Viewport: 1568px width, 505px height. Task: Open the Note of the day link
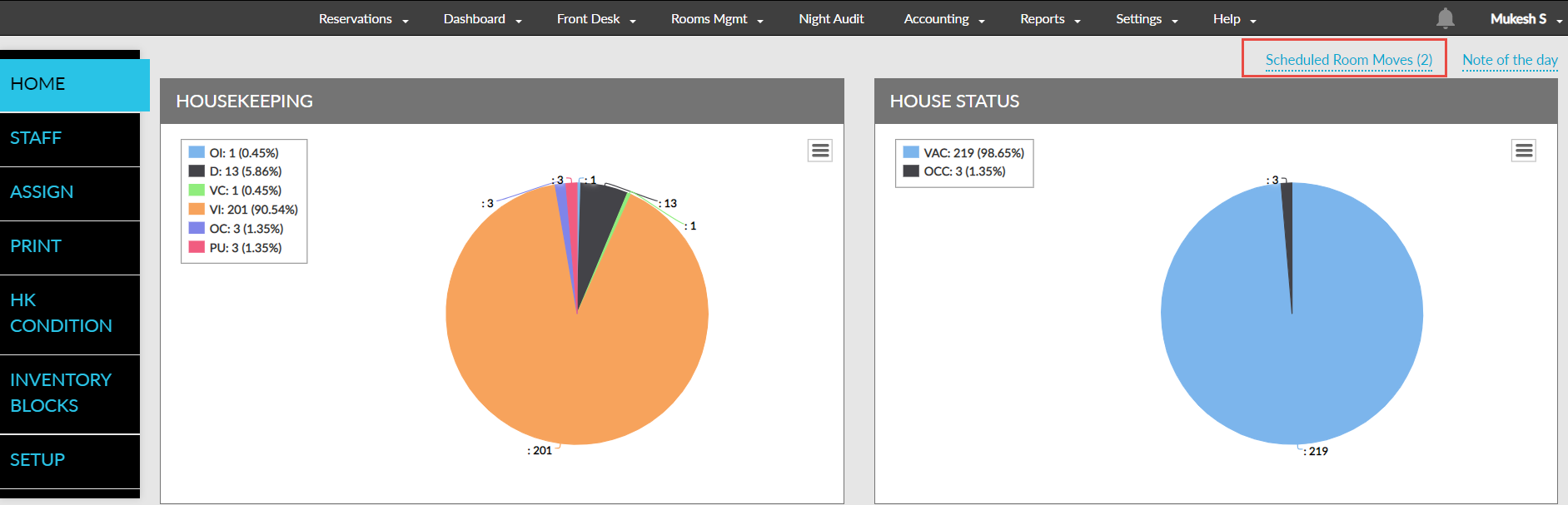point(1509,60)
